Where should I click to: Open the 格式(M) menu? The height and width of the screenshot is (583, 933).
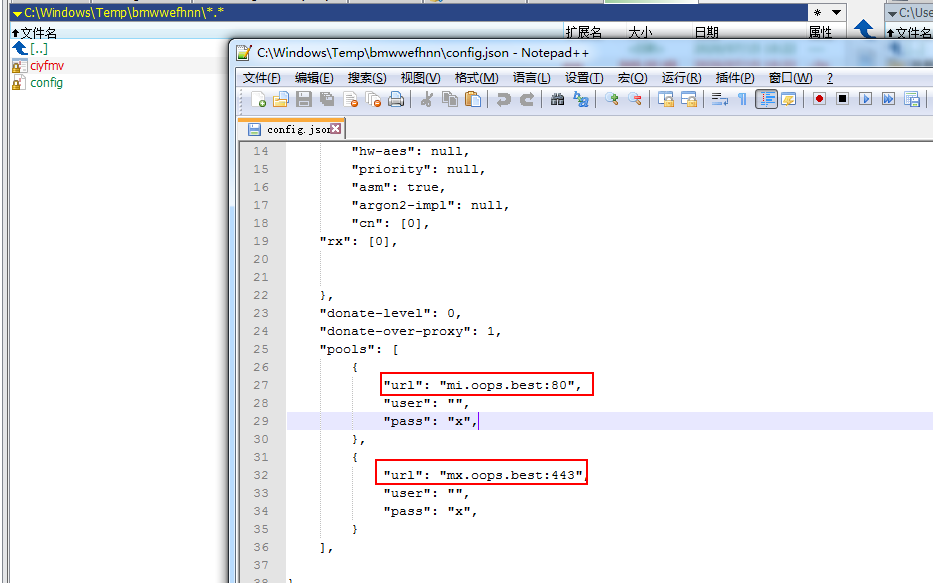477,78
